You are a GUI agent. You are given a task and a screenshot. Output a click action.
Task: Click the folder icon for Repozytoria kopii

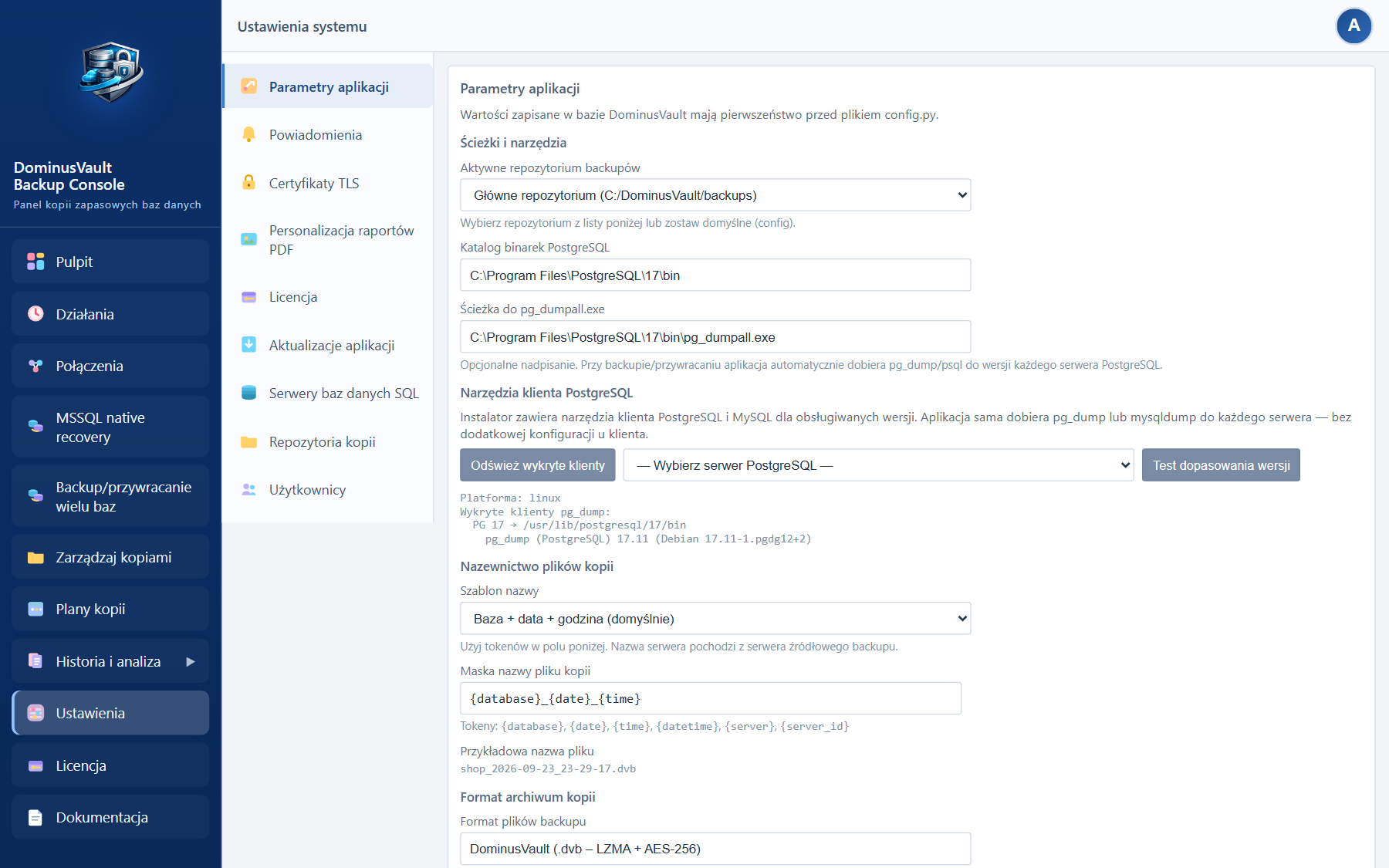coord(248,441)
